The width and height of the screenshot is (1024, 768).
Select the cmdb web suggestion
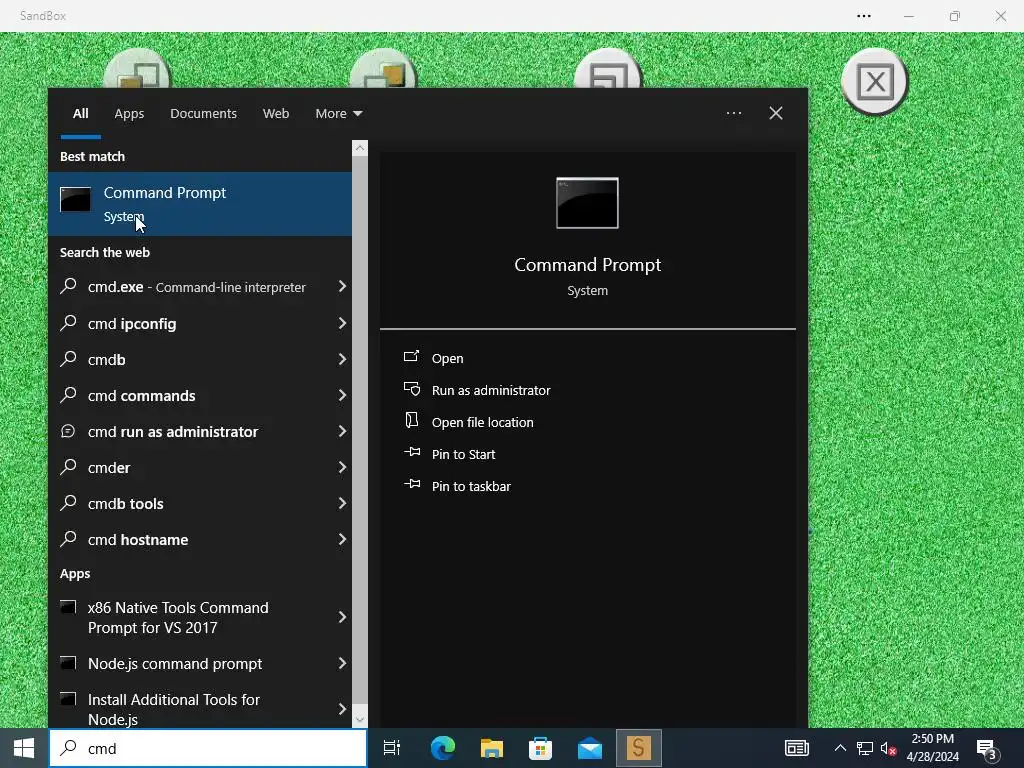(x=200, y=359)
